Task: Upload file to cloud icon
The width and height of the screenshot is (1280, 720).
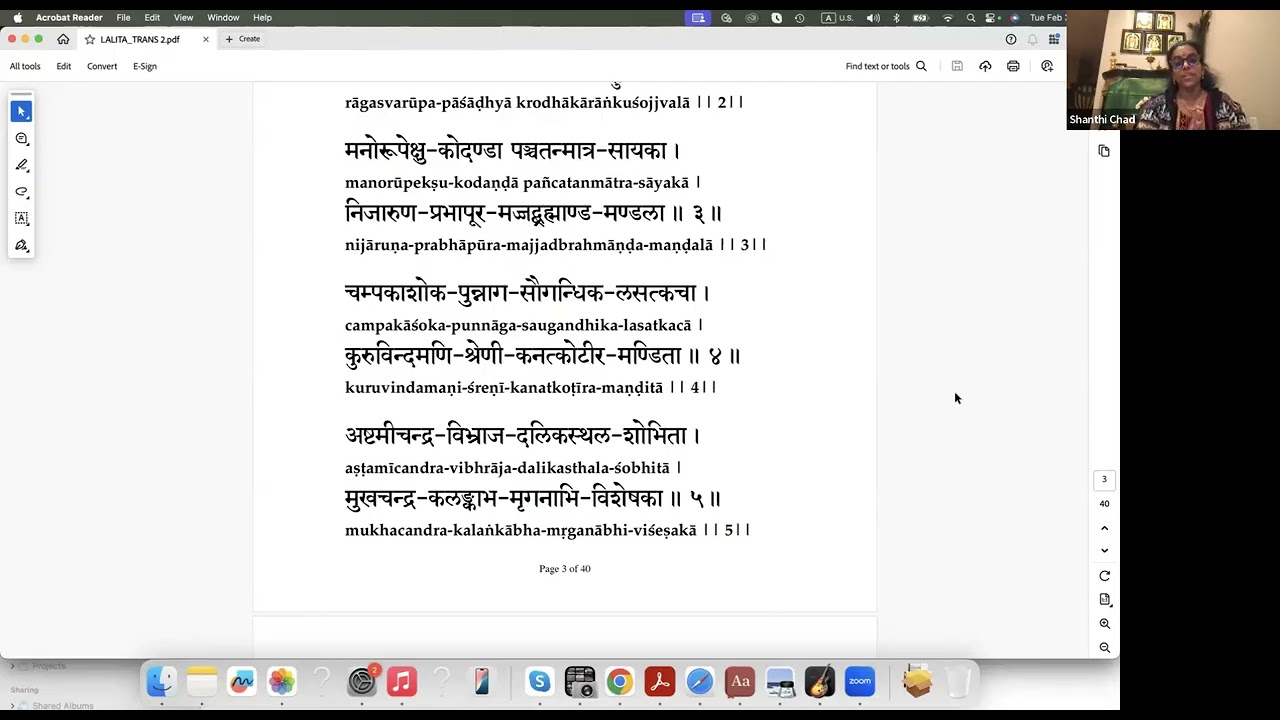Action: pos(985,66)
